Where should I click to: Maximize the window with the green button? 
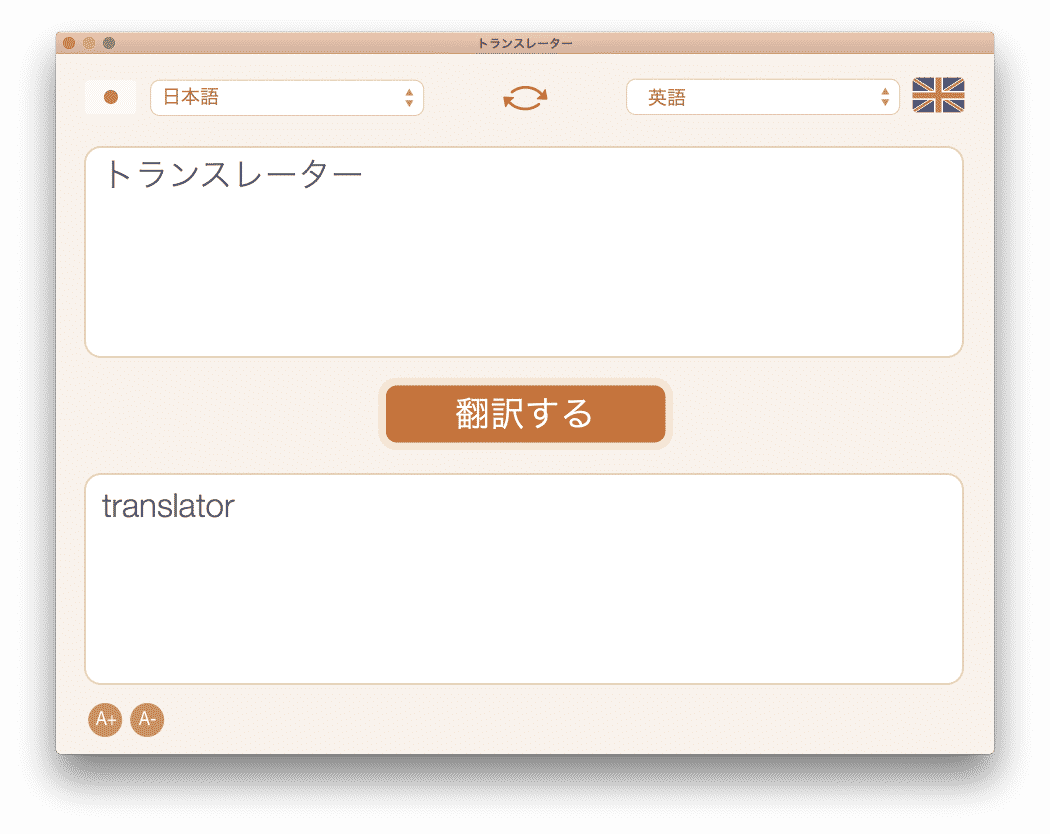[x=109, y=43]
